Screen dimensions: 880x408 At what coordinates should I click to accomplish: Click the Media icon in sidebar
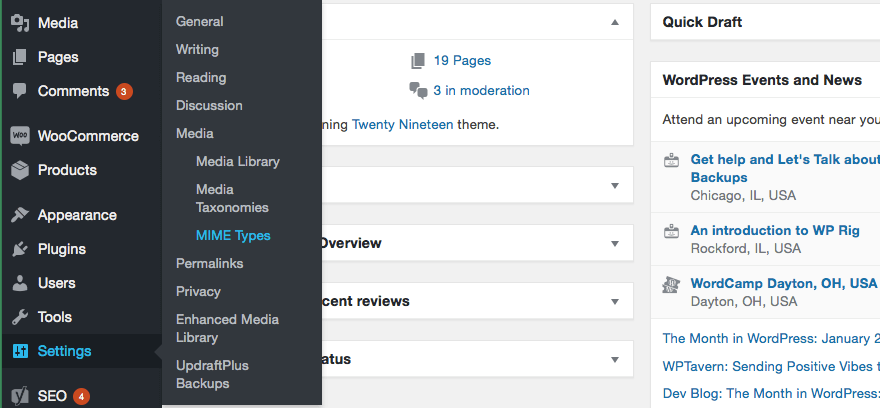point(19,23)
